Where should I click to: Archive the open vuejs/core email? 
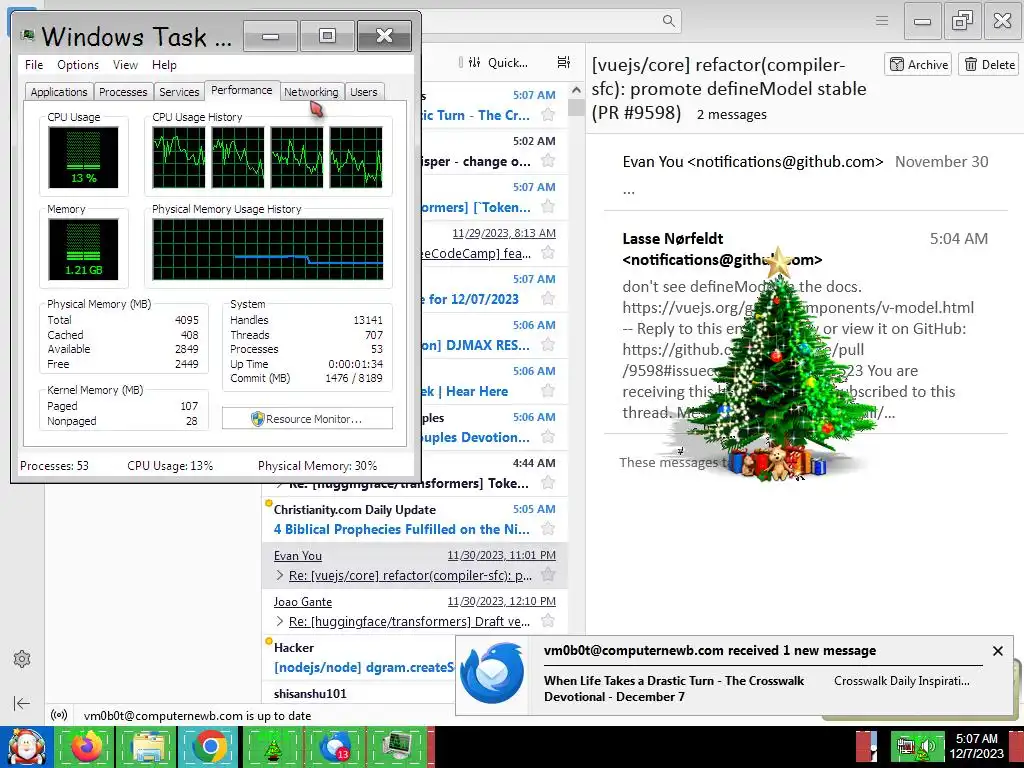click(x=918, y=64)
